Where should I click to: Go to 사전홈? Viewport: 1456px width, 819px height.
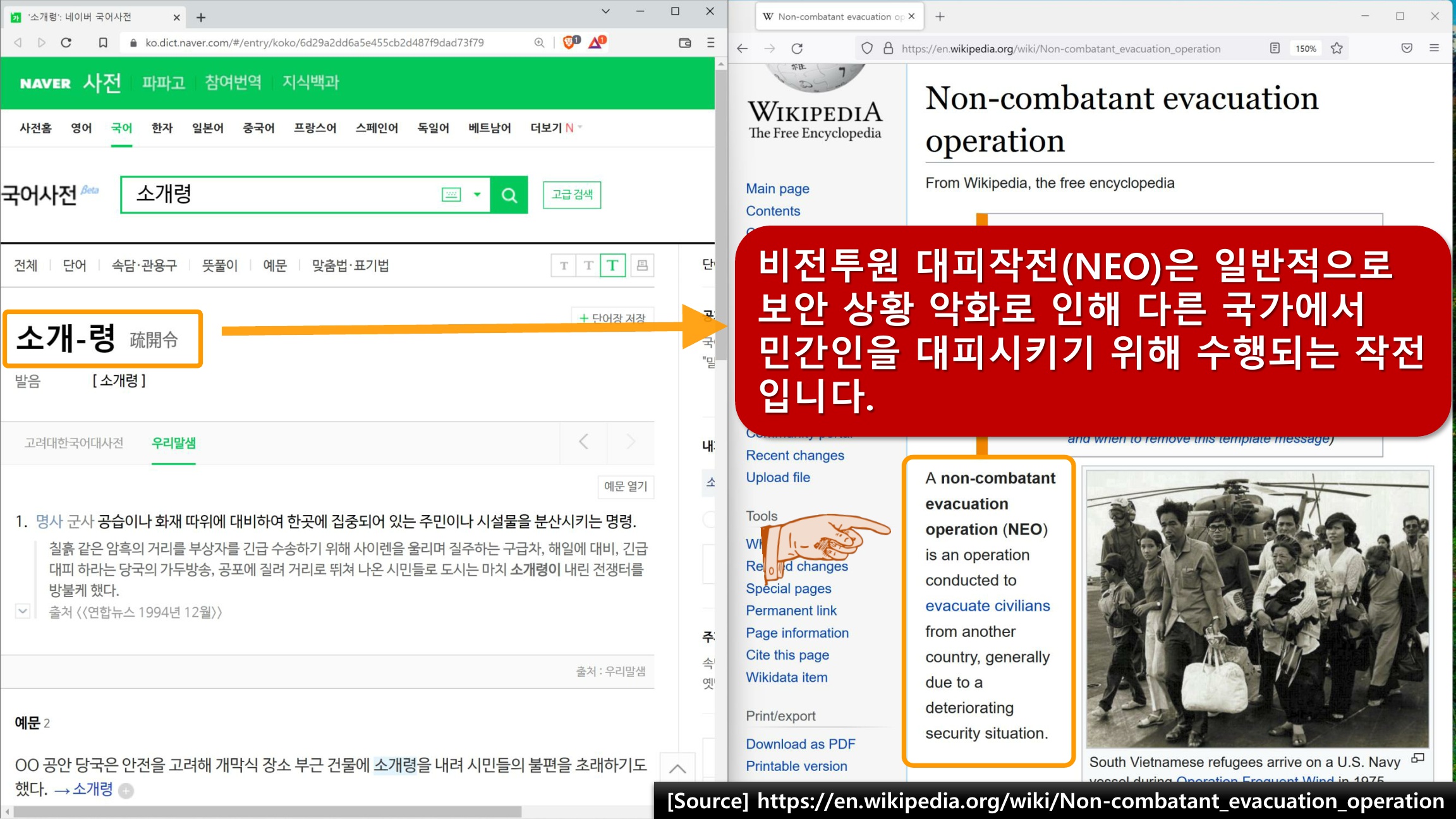[x=35, y=128]
